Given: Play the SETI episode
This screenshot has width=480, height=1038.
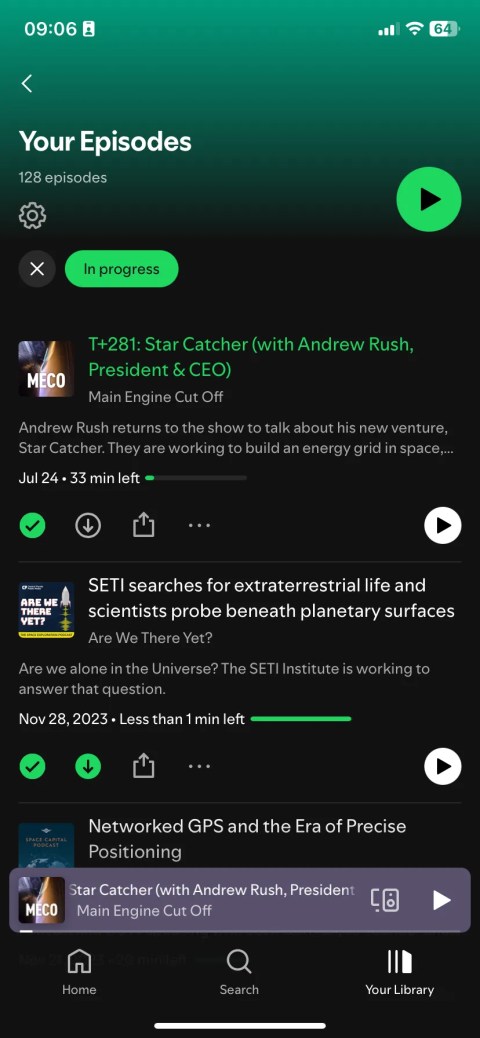Looking at the screenshot, I should pos(442,767).
